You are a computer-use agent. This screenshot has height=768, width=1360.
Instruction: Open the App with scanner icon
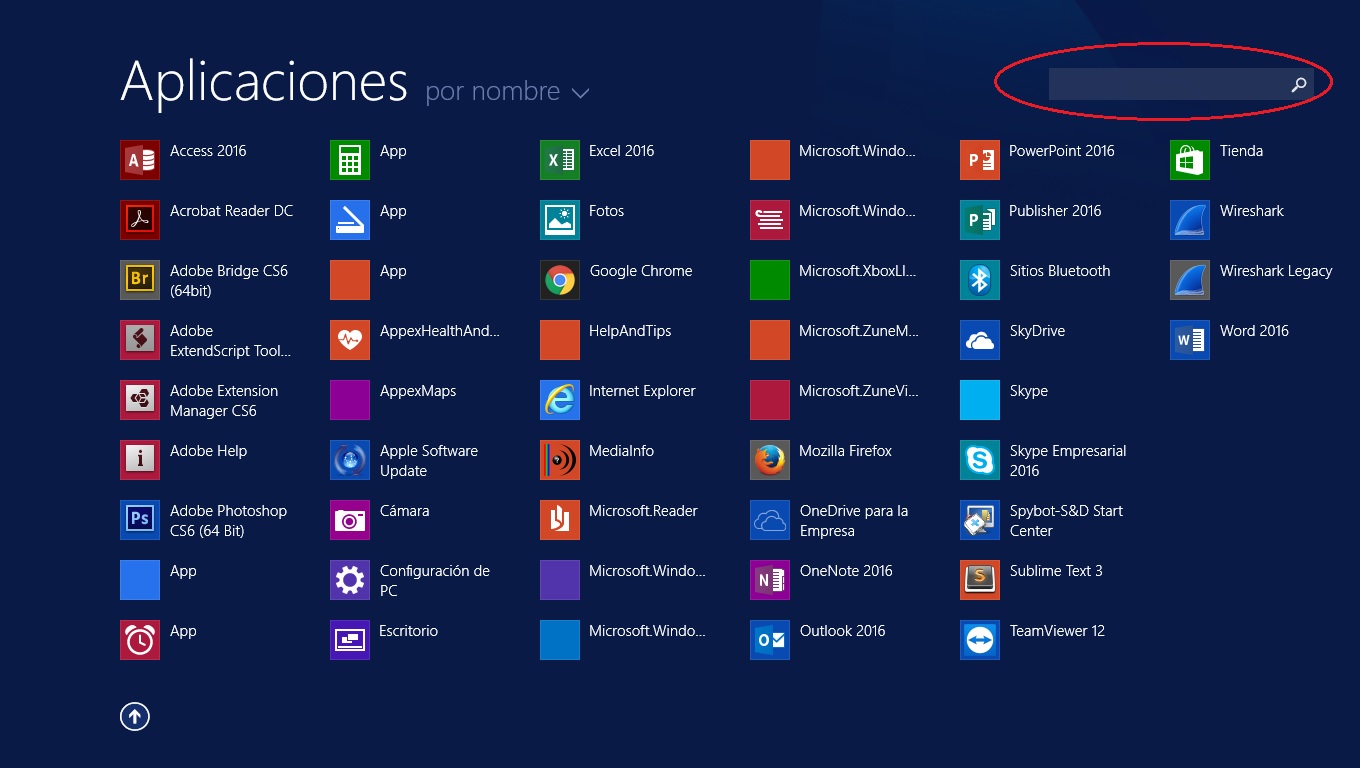pos(350,220)
